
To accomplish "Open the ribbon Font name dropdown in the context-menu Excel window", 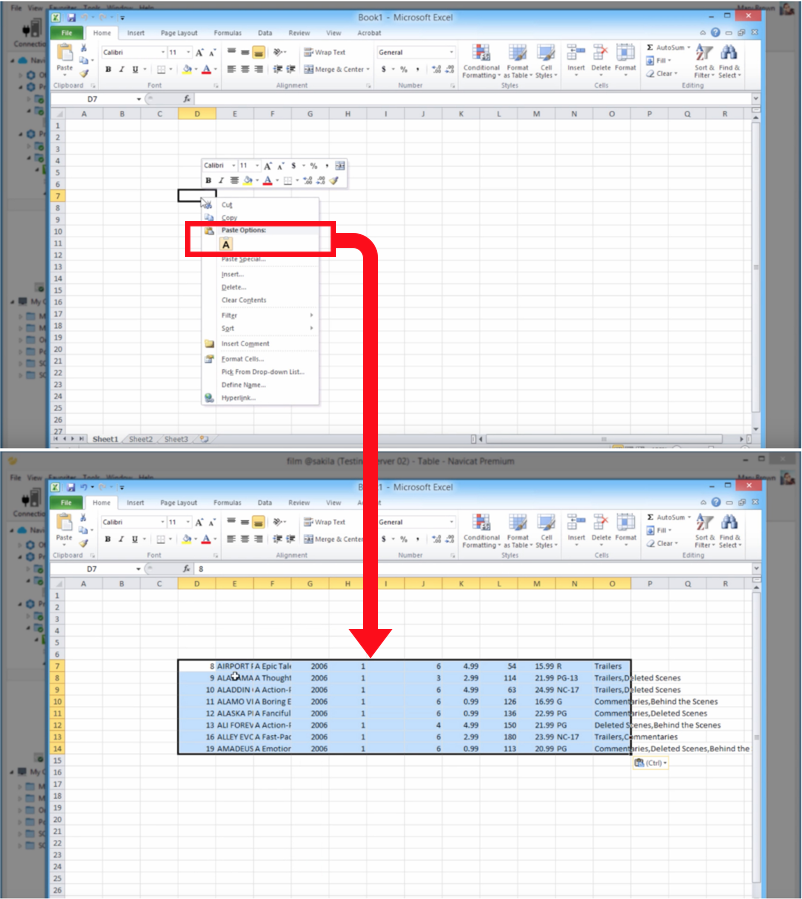I will pos(163,52).
